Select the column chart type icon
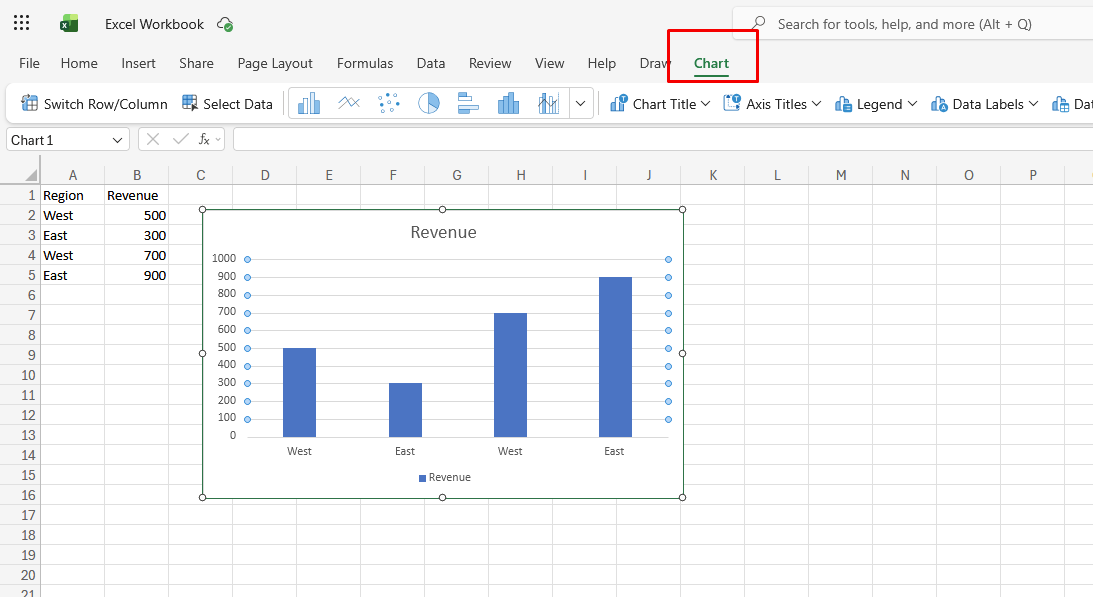This screenshot has height=597, width=1093. click(x=309, y=104)
